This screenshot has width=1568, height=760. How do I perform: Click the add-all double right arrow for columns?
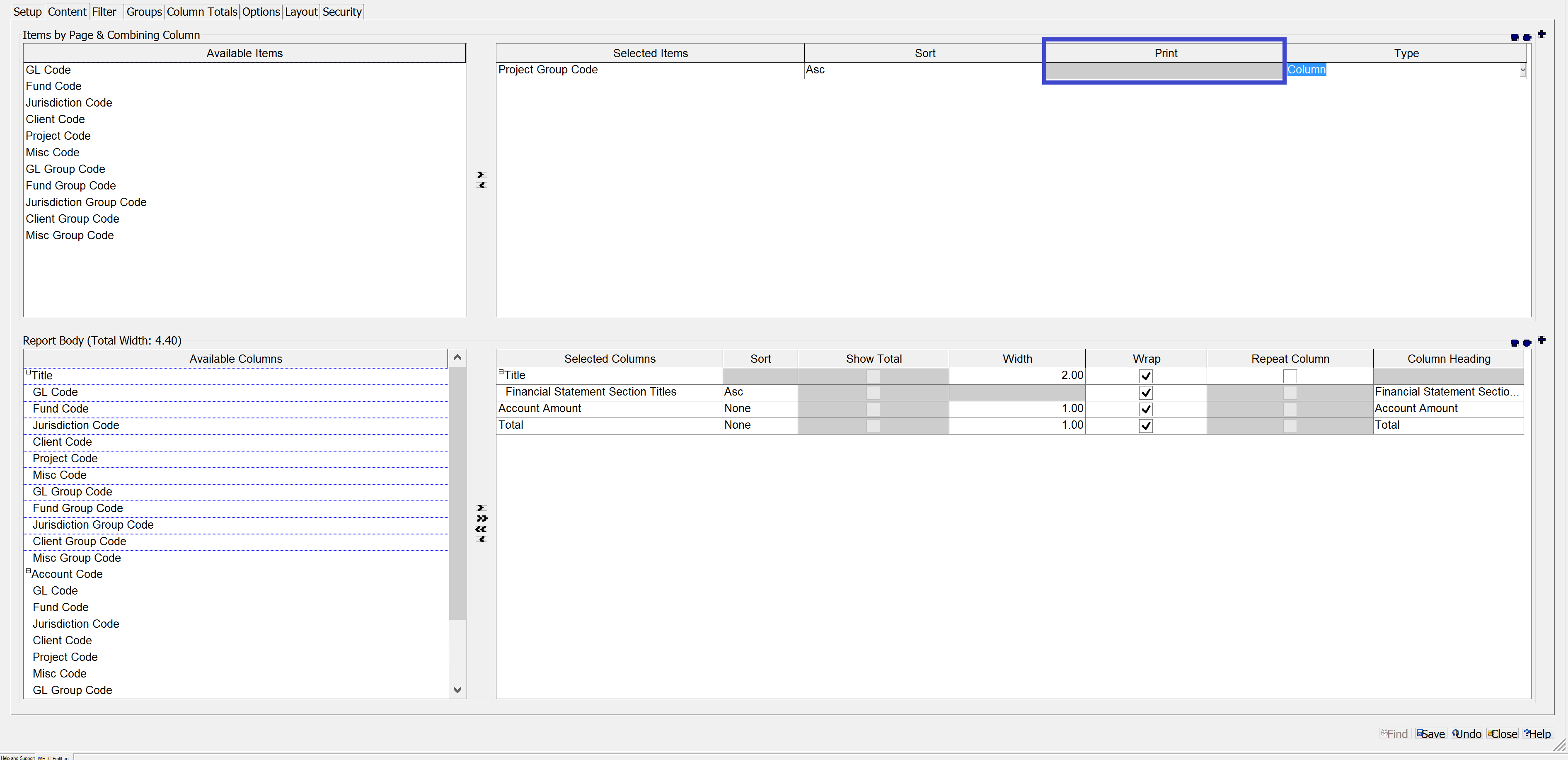click(481, 518)
